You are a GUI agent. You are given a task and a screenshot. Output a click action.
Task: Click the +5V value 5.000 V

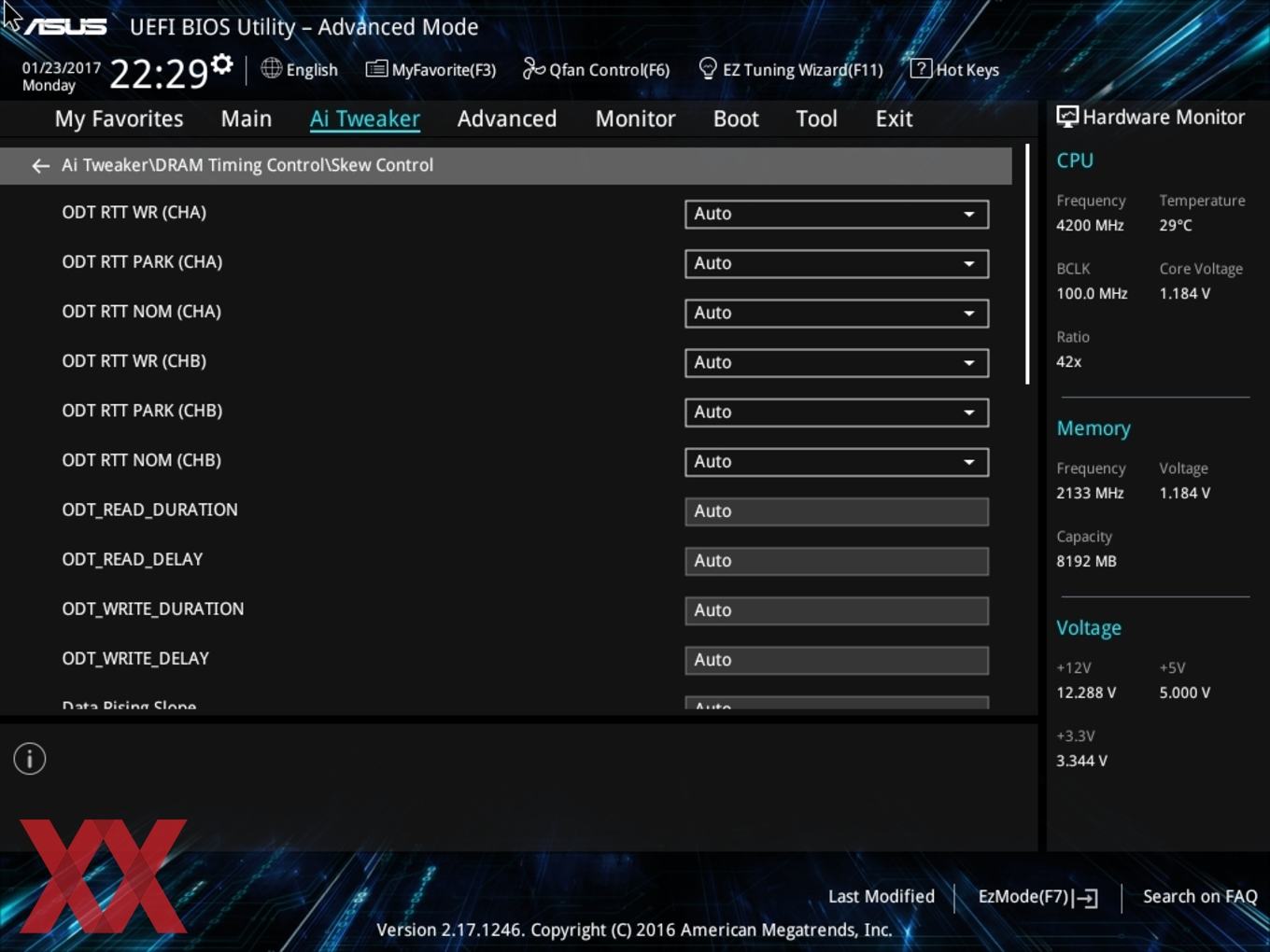[1185, 693]
